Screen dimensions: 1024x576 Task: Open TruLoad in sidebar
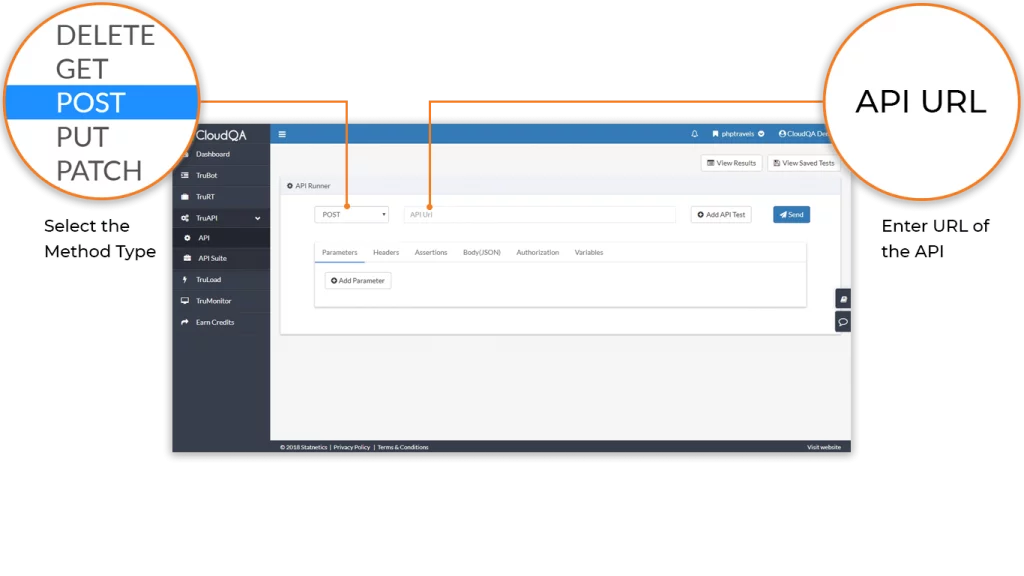[x=221, y=280]
